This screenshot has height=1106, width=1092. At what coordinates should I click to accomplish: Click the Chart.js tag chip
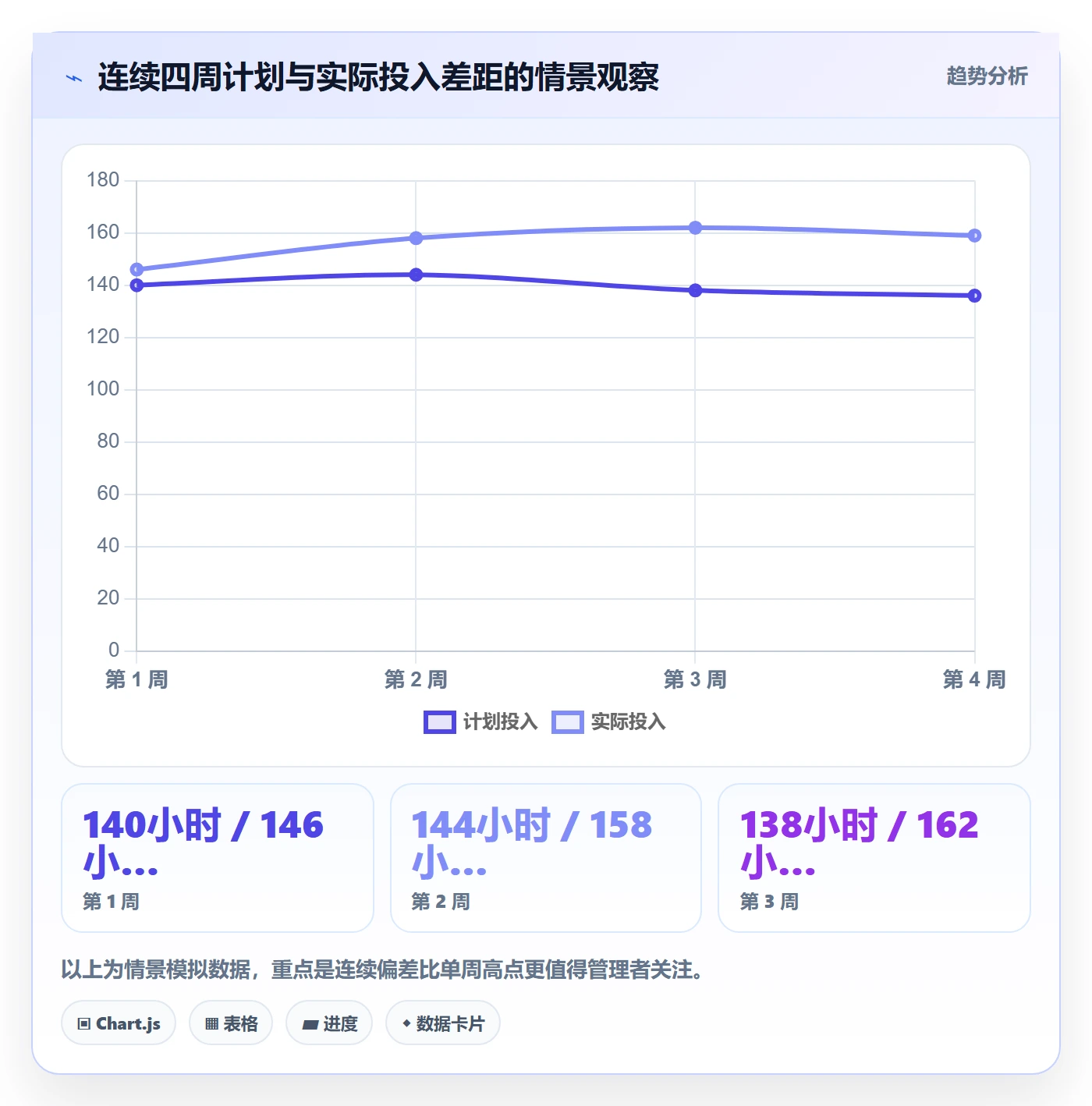tap(119, 1023)
